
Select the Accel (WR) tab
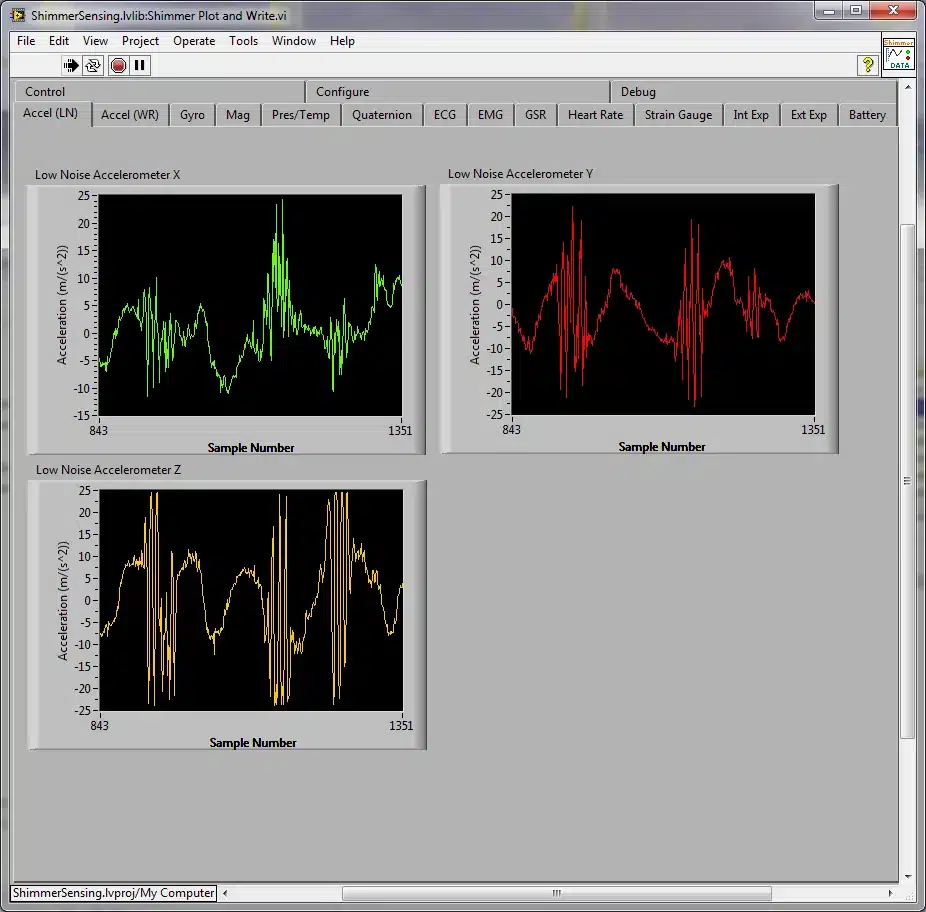130,115
